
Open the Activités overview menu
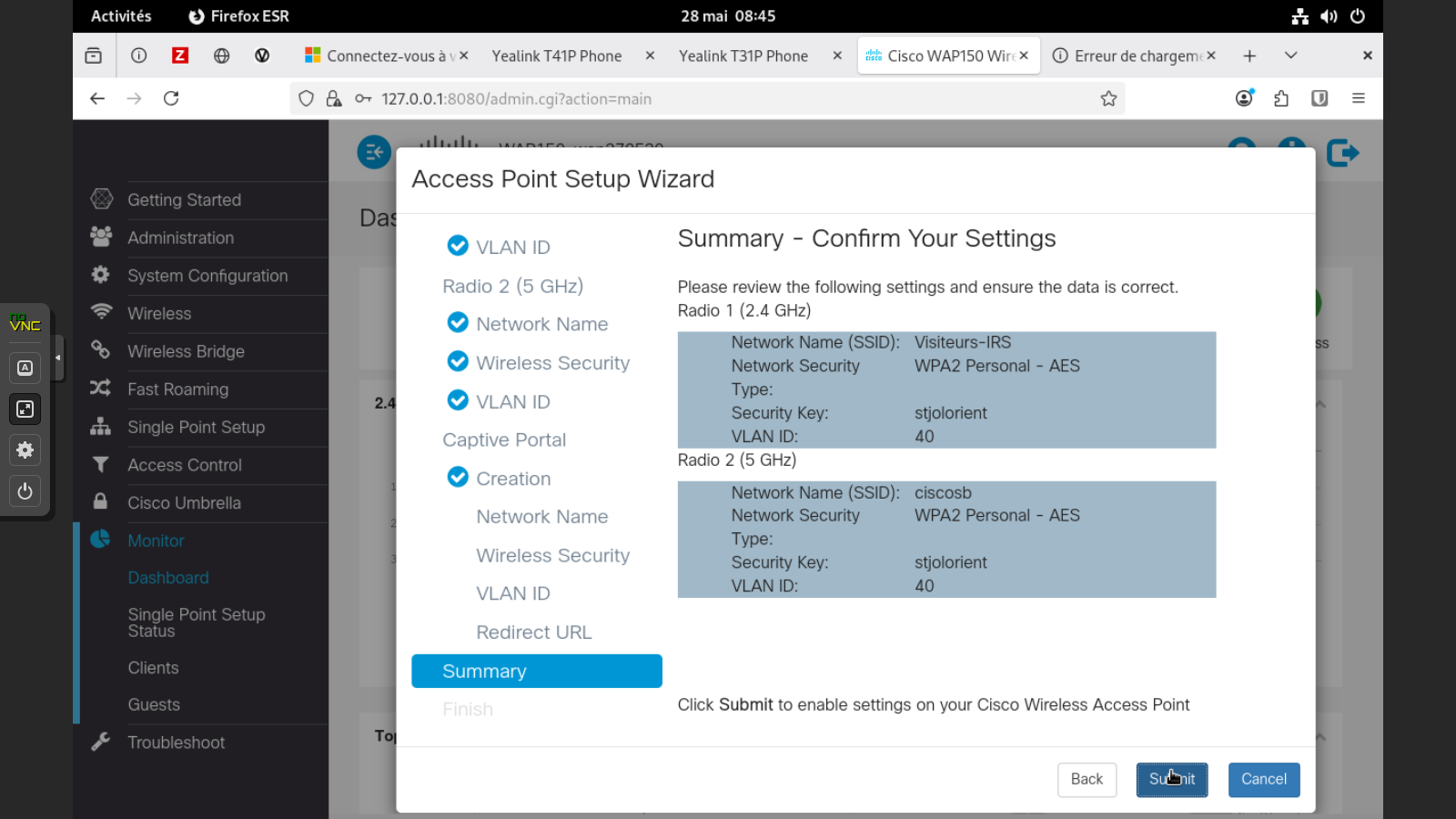click(121, 16)
